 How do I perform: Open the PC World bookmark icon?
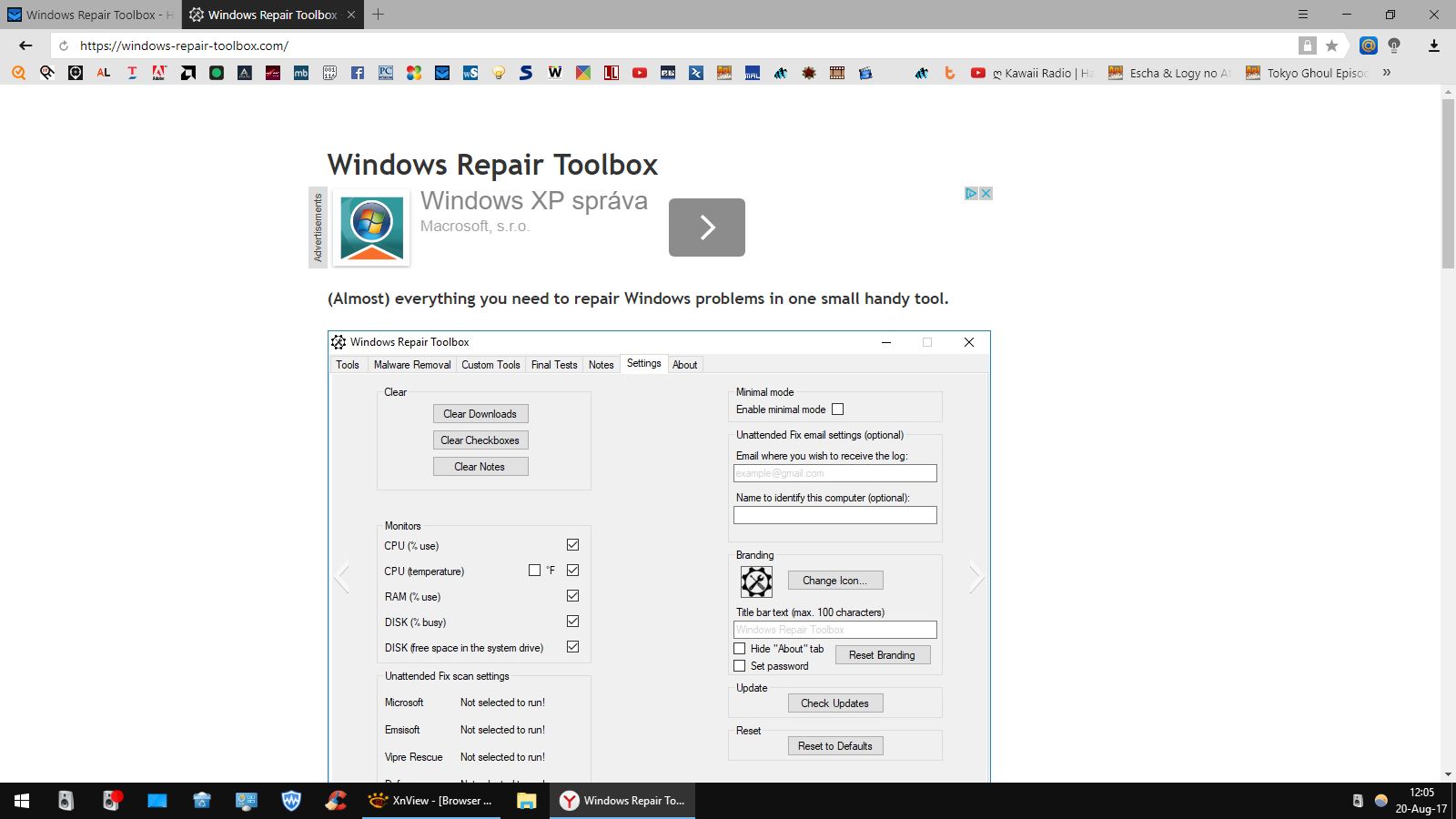coord(386,73)
